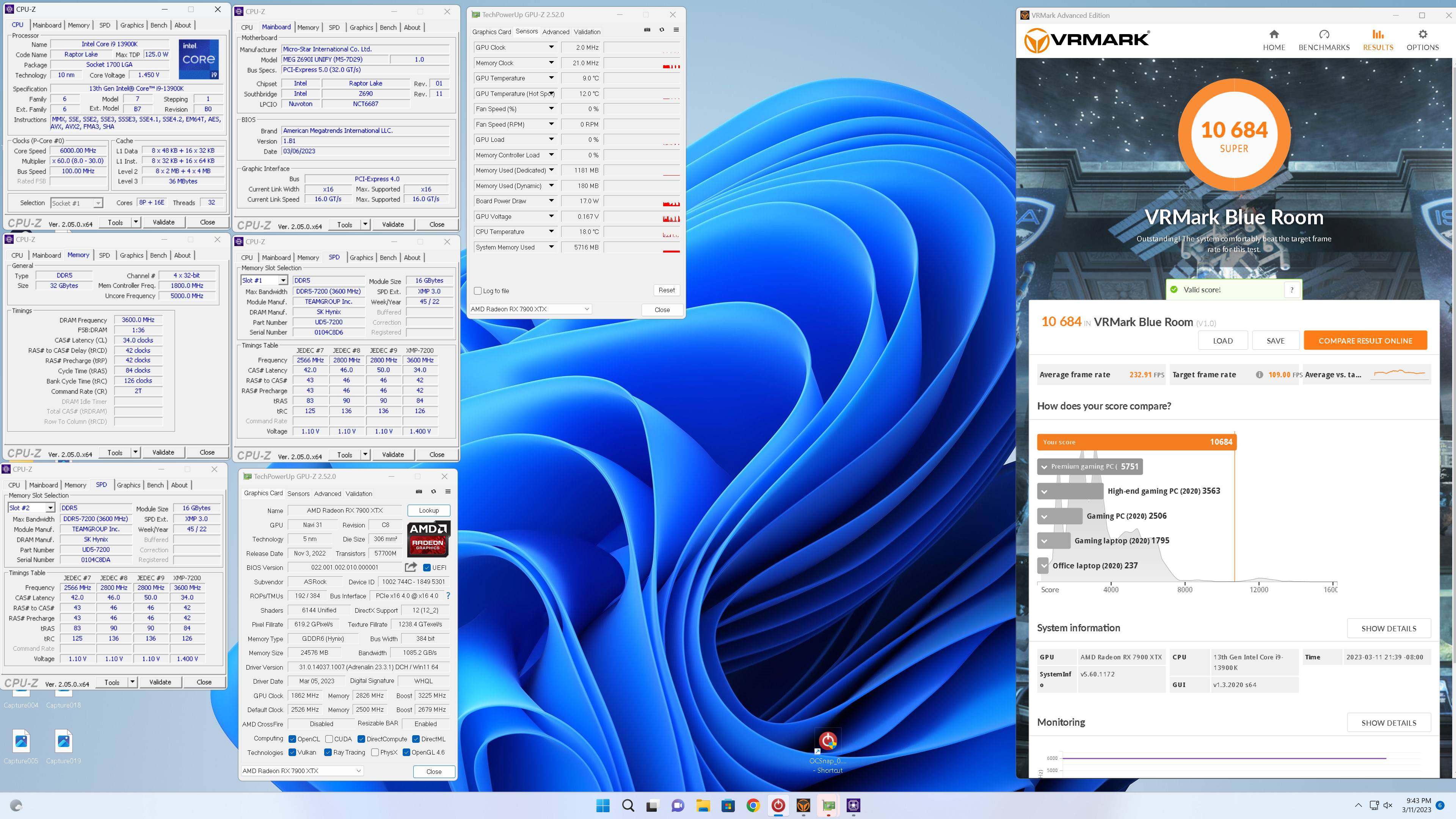This screenshot has width=1456, height=819.
Task: Toggle UEFI checkbox in GPU-Z
Action: [427, 568]
